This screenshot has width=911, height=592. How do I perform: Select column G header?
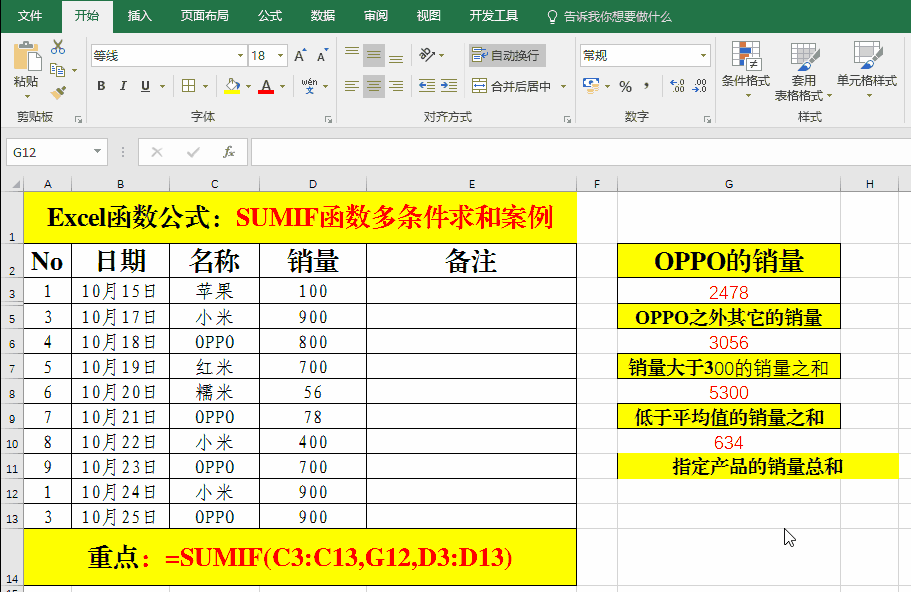[x=729, y=184]
